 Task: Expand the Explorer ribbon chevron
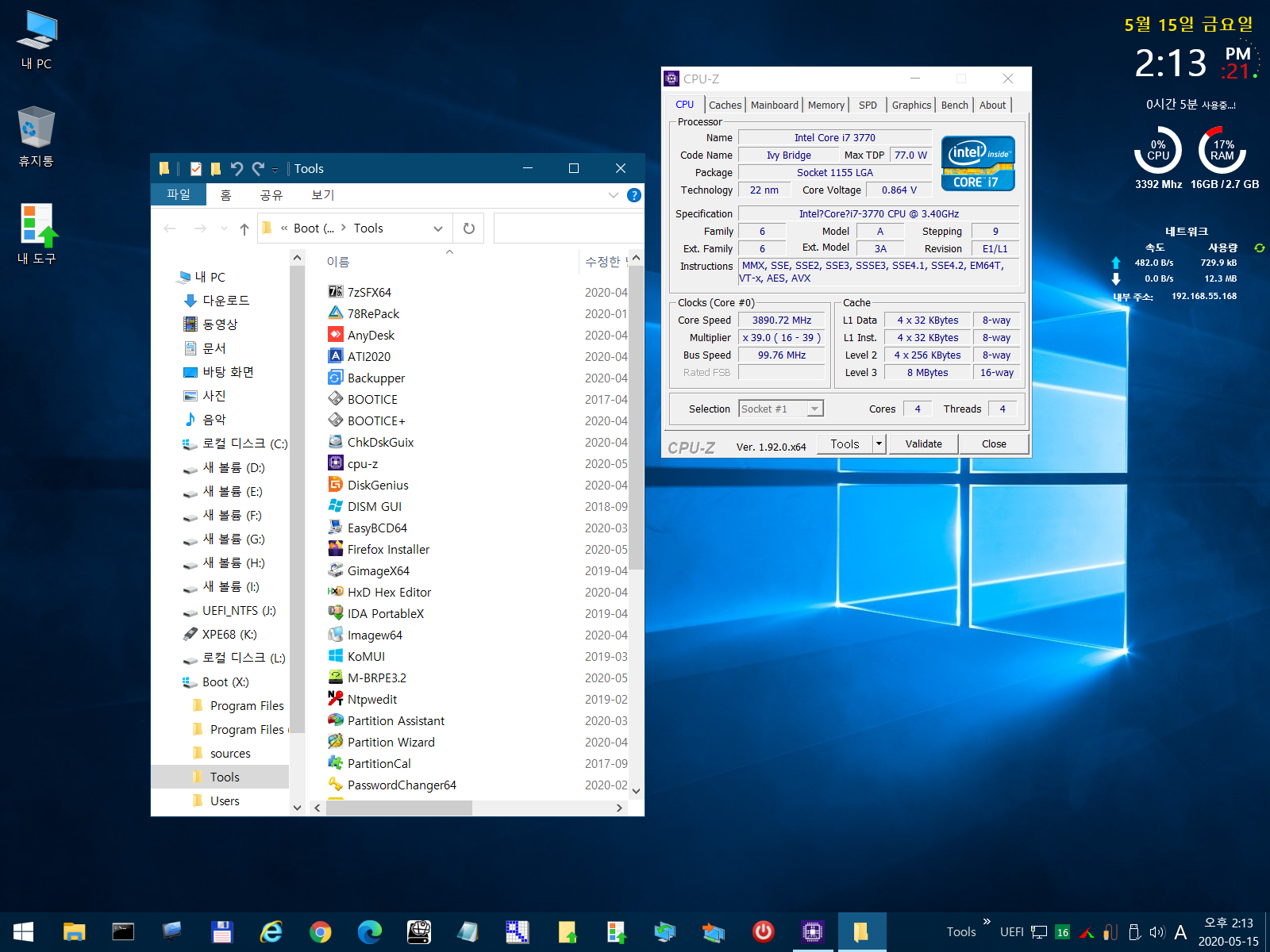tap(613, 195)
